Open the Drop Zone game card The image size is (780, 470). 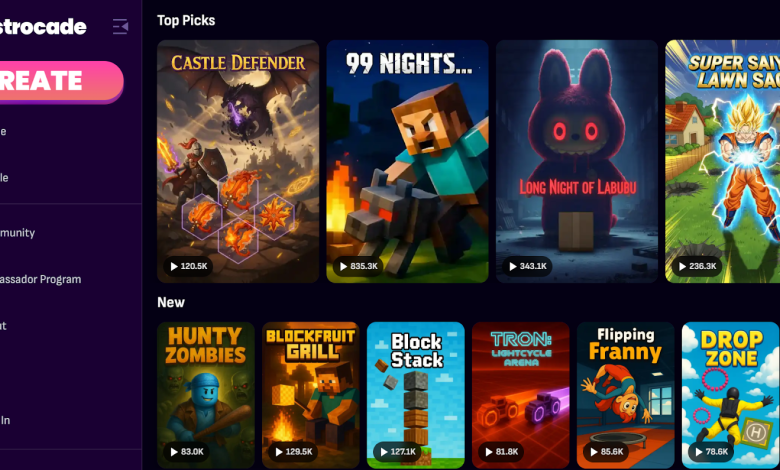(x=730, y=395)
